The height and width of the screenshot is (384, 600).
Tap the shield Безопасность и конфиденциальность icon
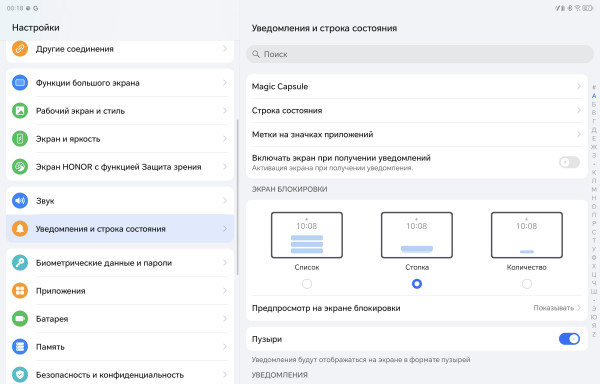[20, 374]
